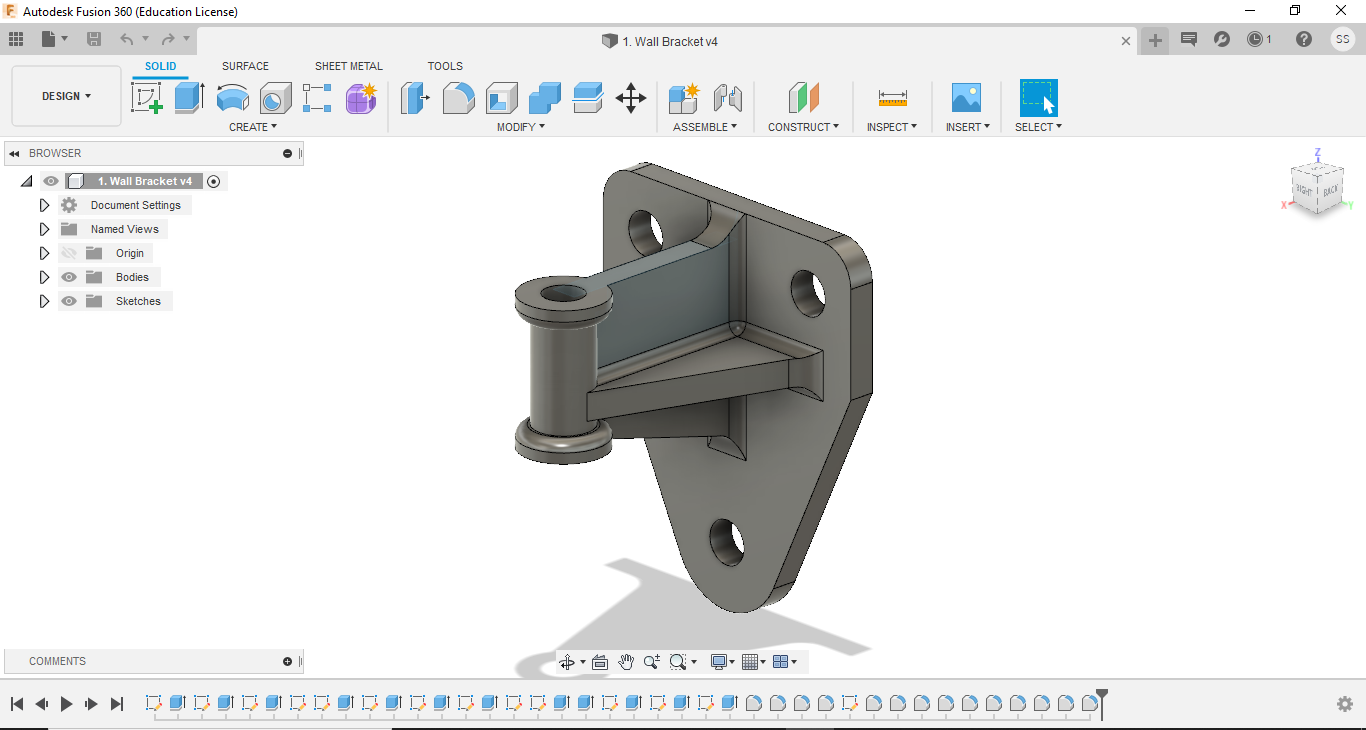Image resolution: width=1366 pixels, height=730 pixels.
Task: Open the Data Panel grid icon
Action: pos(16,39)
